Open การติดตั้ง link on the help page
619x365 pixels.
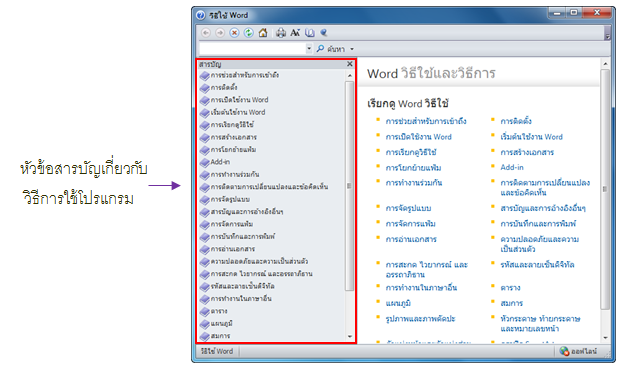click(x=516, y=121)
